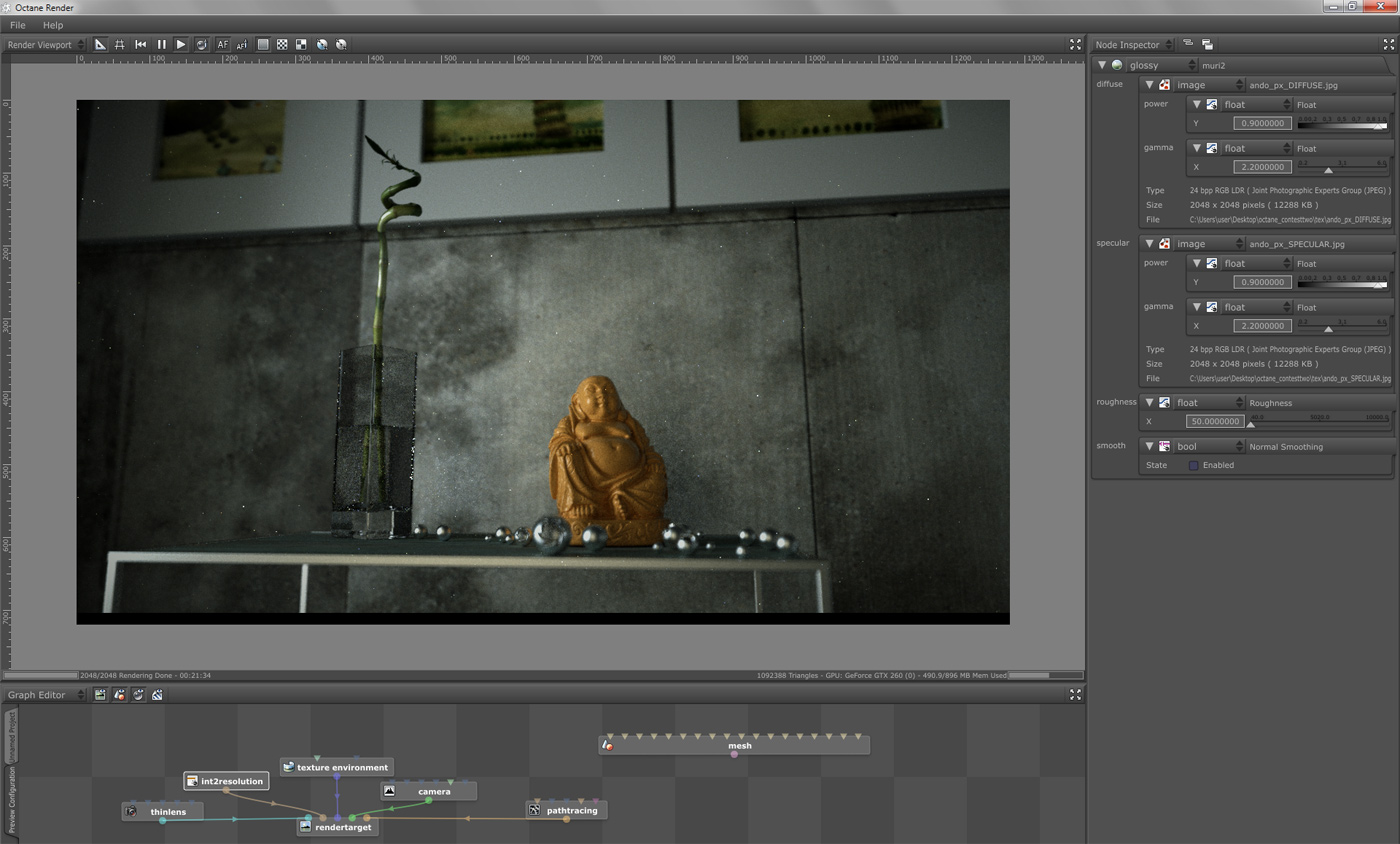The image size is (1400, 844).
Task: Click the grid/crop region icon in viewport toolbar
Action: point(120,44)
